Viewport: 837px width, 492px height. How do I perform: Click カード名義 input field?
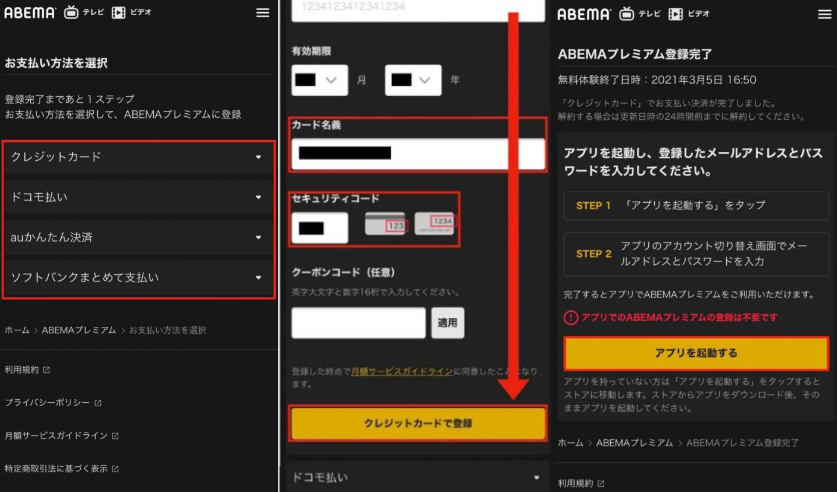click(418, 154)
